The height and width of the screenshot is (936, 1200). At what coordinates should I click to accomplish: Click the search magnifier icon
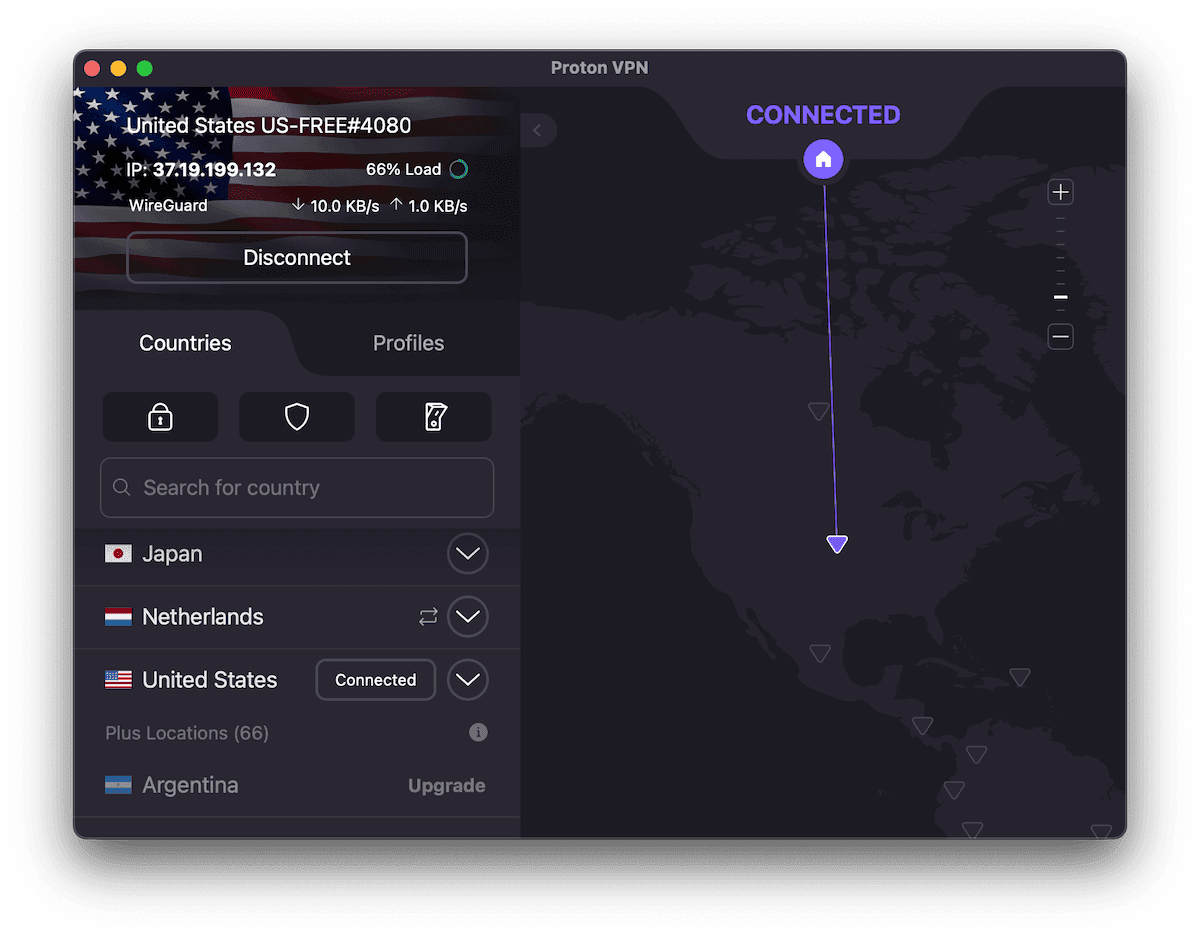coord(122,487)
